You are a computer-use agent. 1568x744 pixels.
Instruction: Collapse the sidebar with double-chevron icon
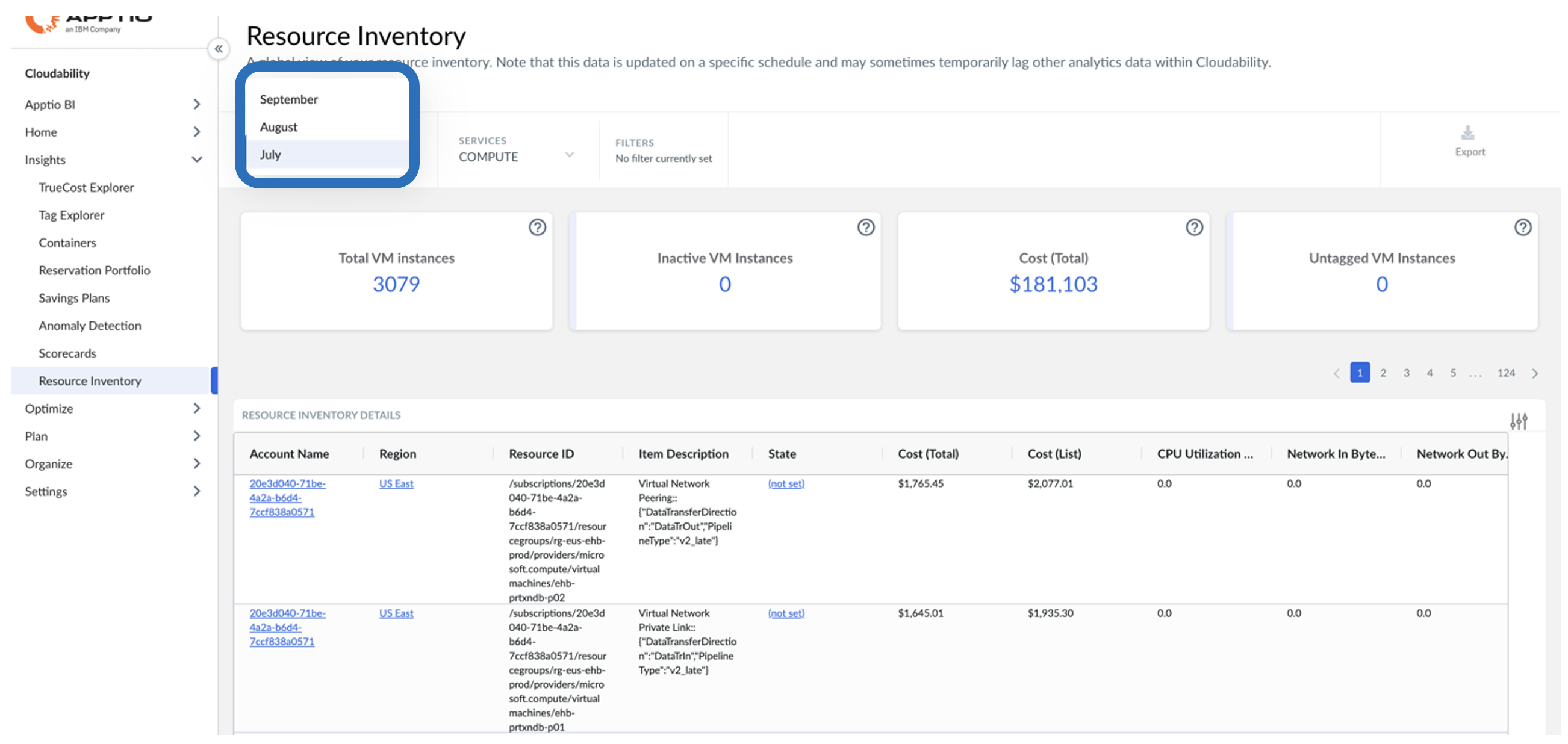click(219, 49)
